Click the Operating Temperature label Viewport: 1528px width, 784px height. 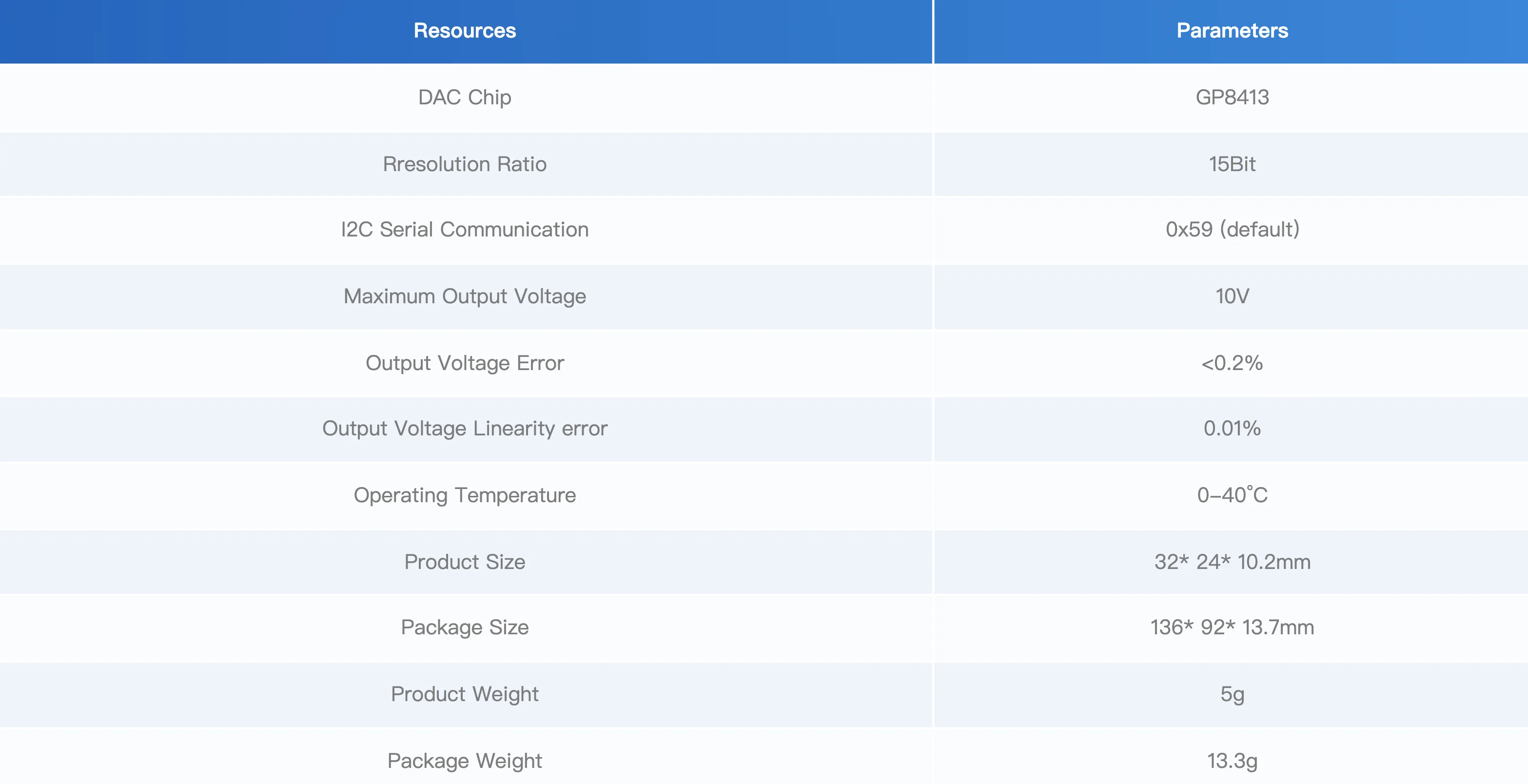pos(465,495)
